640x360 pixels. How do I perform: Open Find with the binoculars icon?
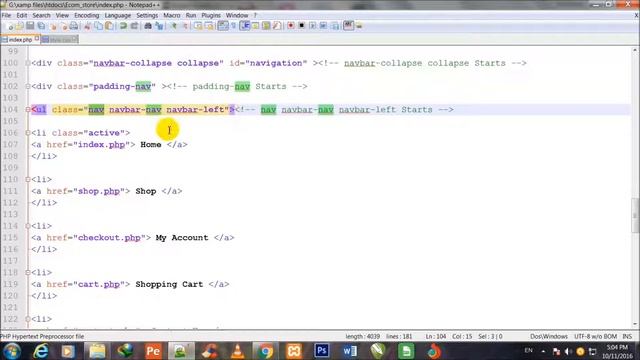(x=148, y=26)
